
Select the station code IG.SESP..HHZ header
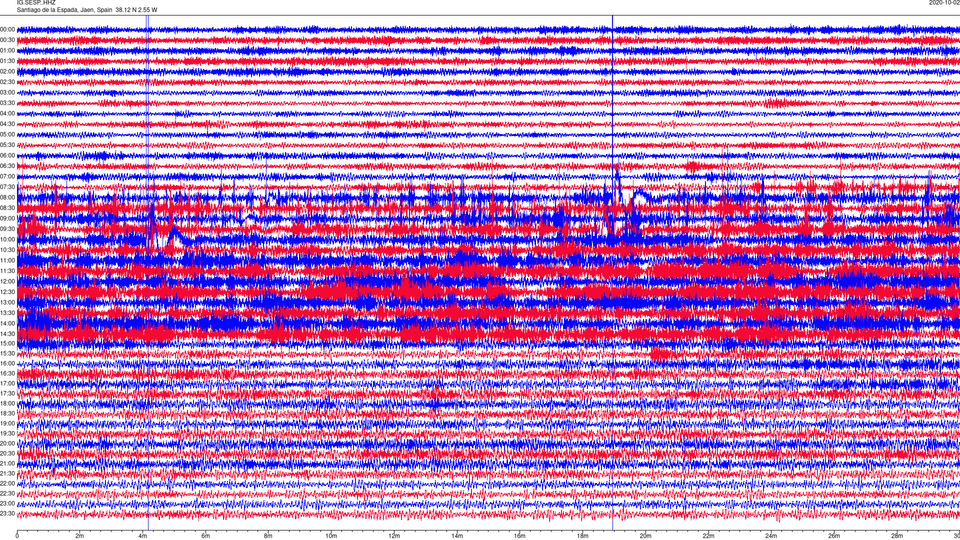coord(36,2)
